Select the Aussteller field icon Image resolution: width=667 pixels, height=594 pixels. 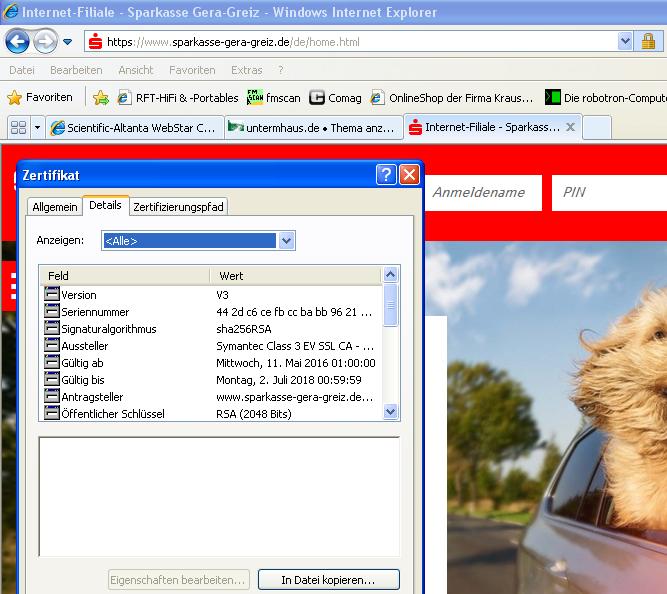(51, 345)
